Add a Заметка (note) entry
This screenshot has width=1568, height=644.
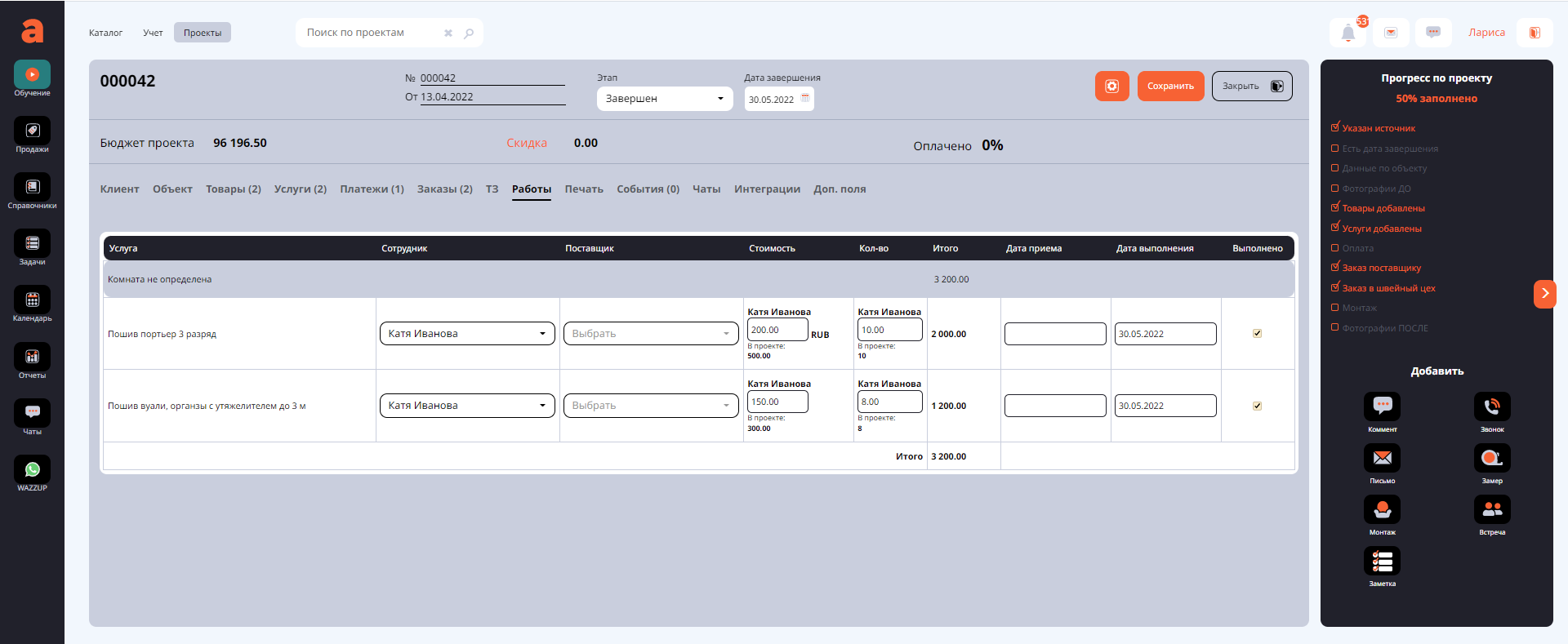[1382, 562]
